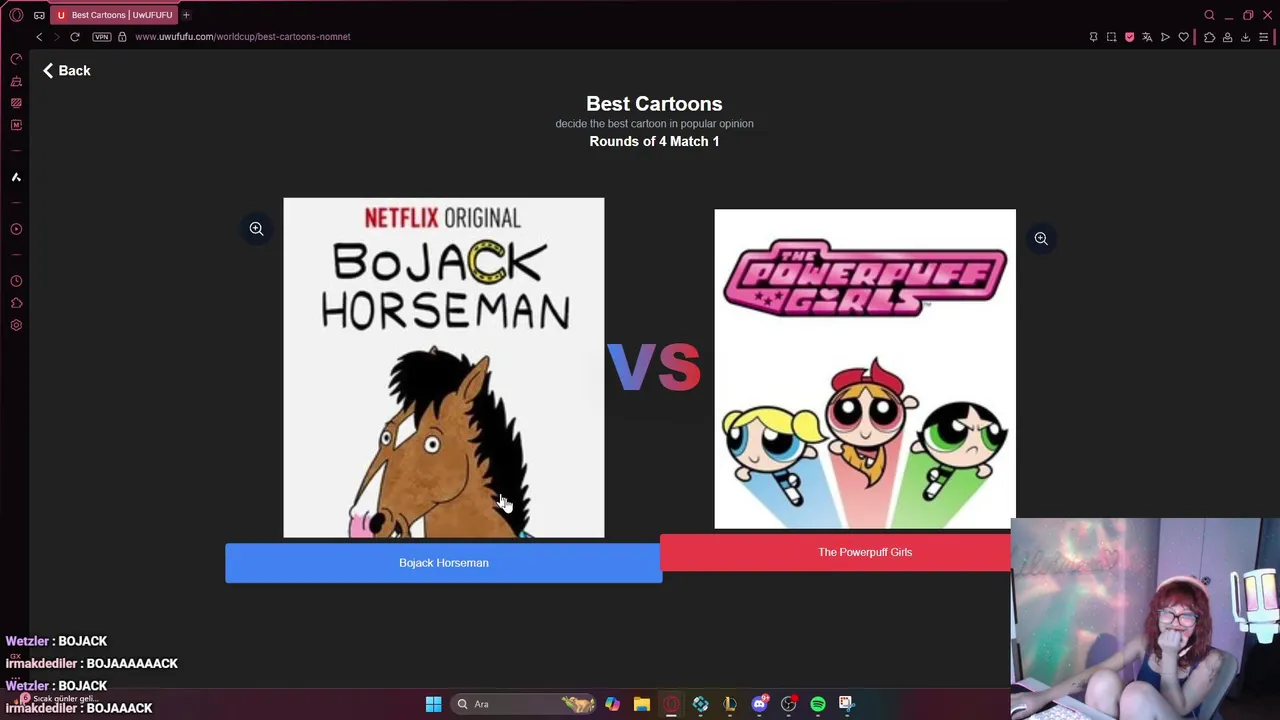
Task: Open a new browser tab
Action: point(186,15)
